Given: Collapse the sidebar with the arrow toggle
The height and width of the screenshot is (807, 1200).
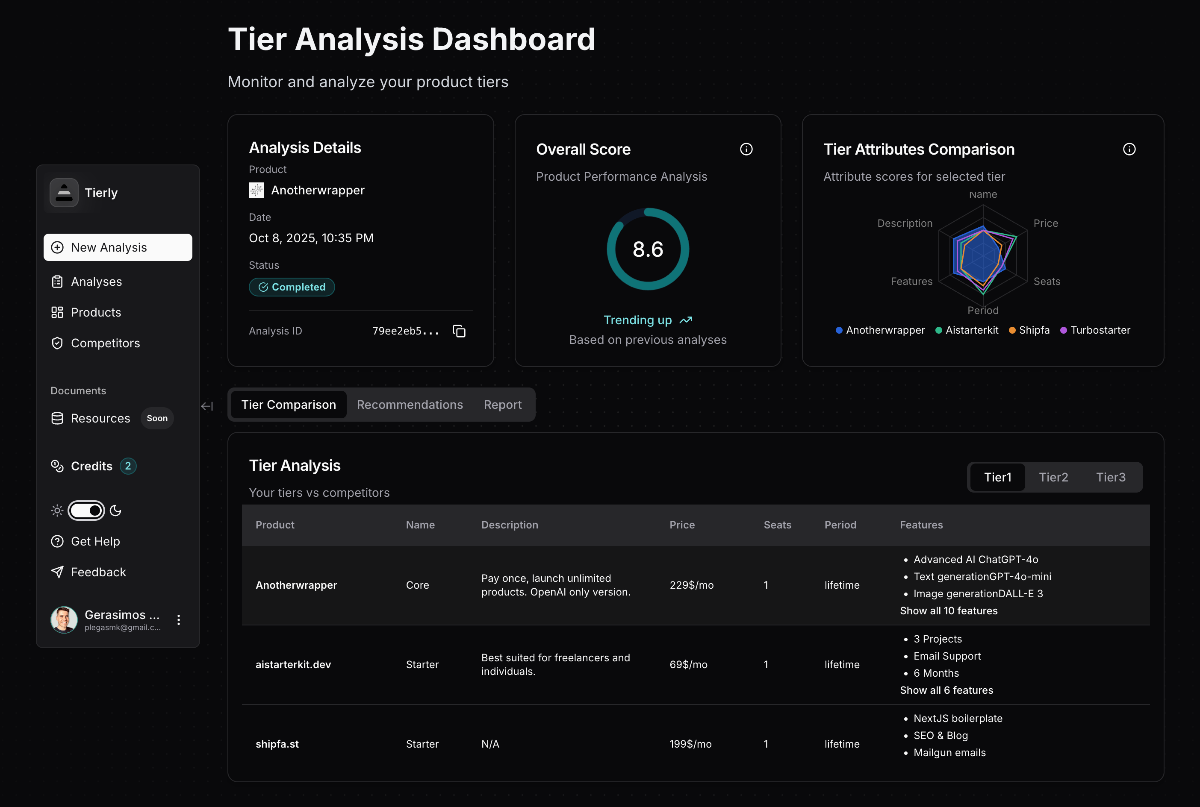Looking at the screenshot, I should pyautogui.click(x=207, y=406).
